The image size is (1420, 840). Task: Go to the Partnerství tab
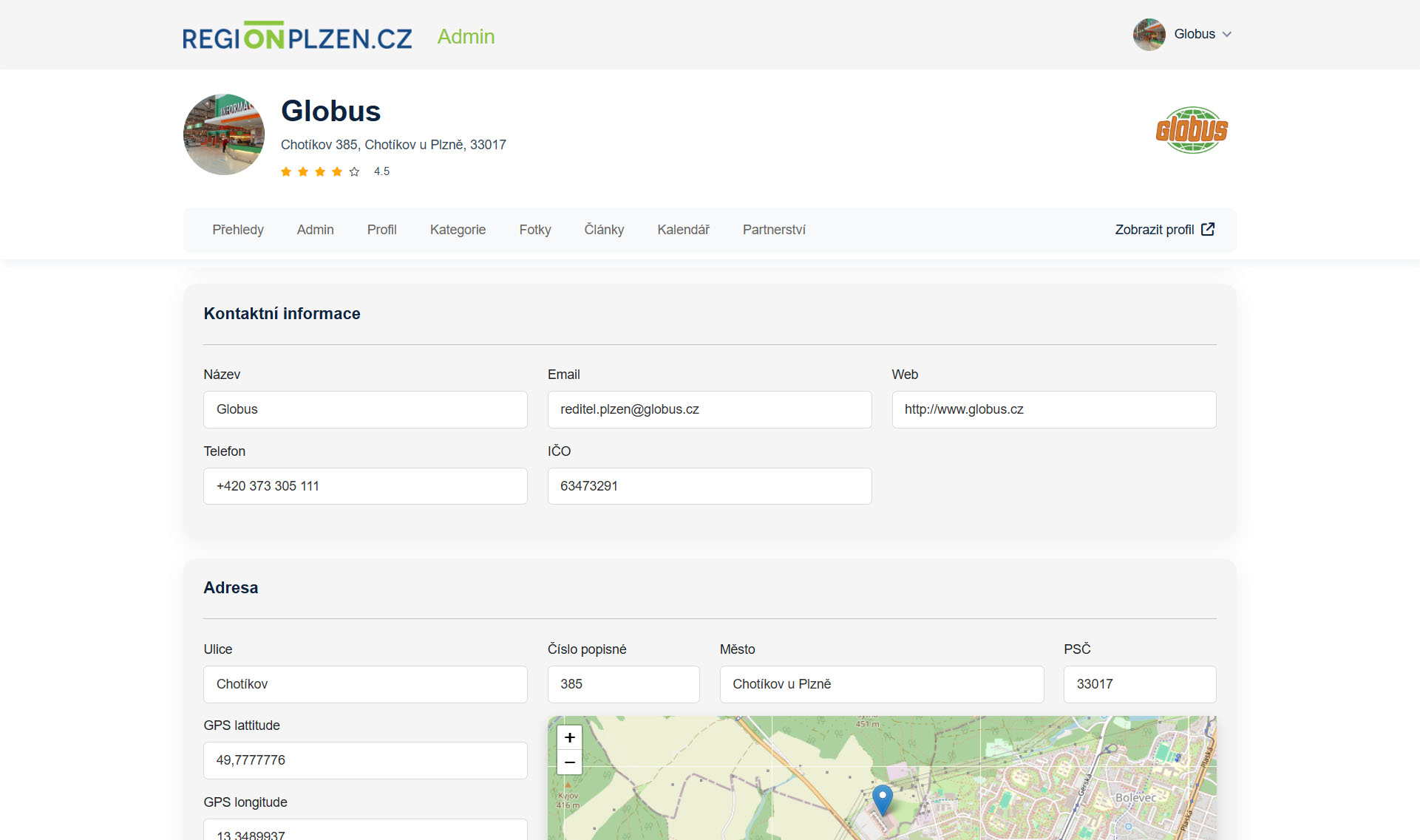[774, 230]
